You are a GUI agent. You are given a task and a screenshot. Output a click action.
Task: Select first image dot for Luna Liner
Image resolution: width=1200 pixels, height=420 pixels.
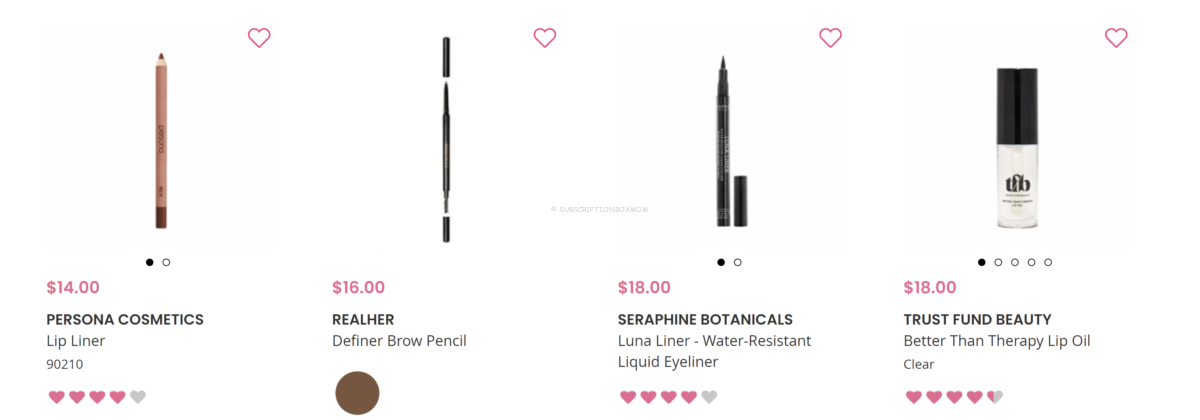click(x=721, y=262)
